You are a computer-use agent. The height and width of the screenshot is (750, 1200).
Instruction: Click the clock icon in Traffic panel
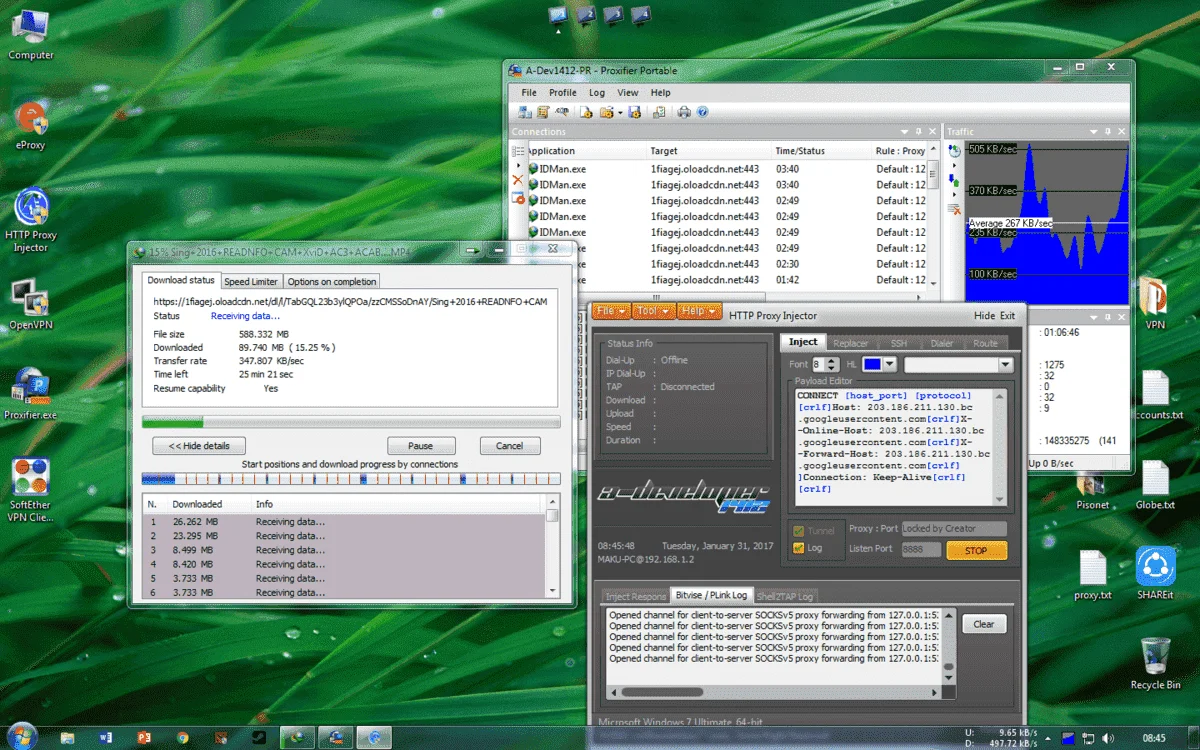click(x=955, y=151)
